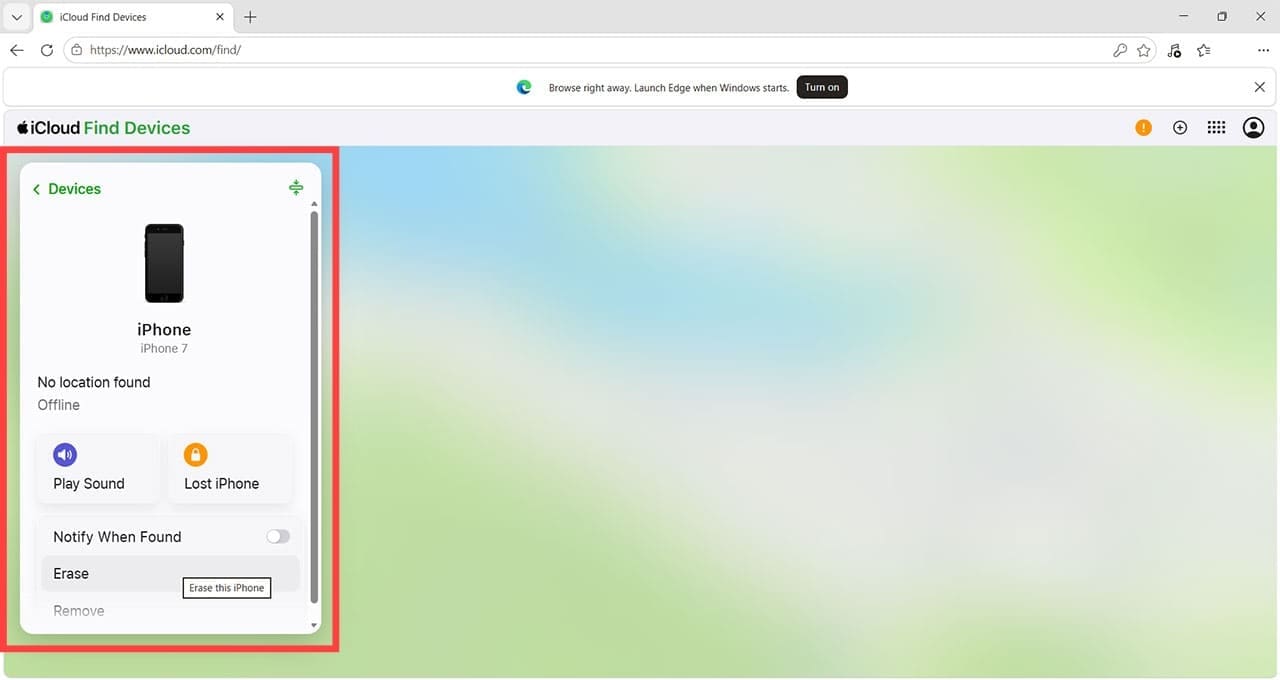Click the orange Lost iPhone lock icon
This screenshot has width=1280, height=680.
(x=195, y=455)
